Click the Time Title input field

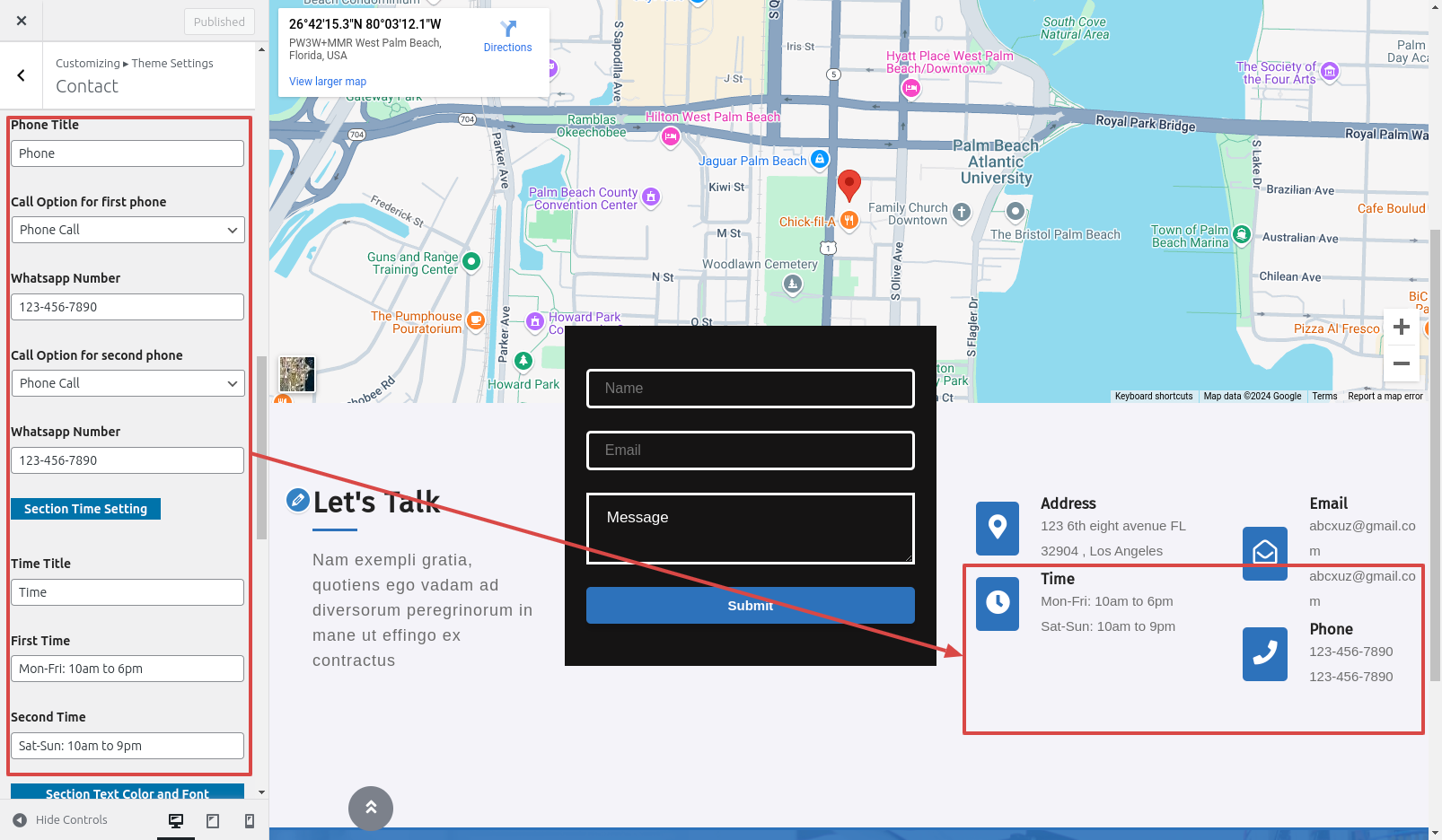click(127, 592)
